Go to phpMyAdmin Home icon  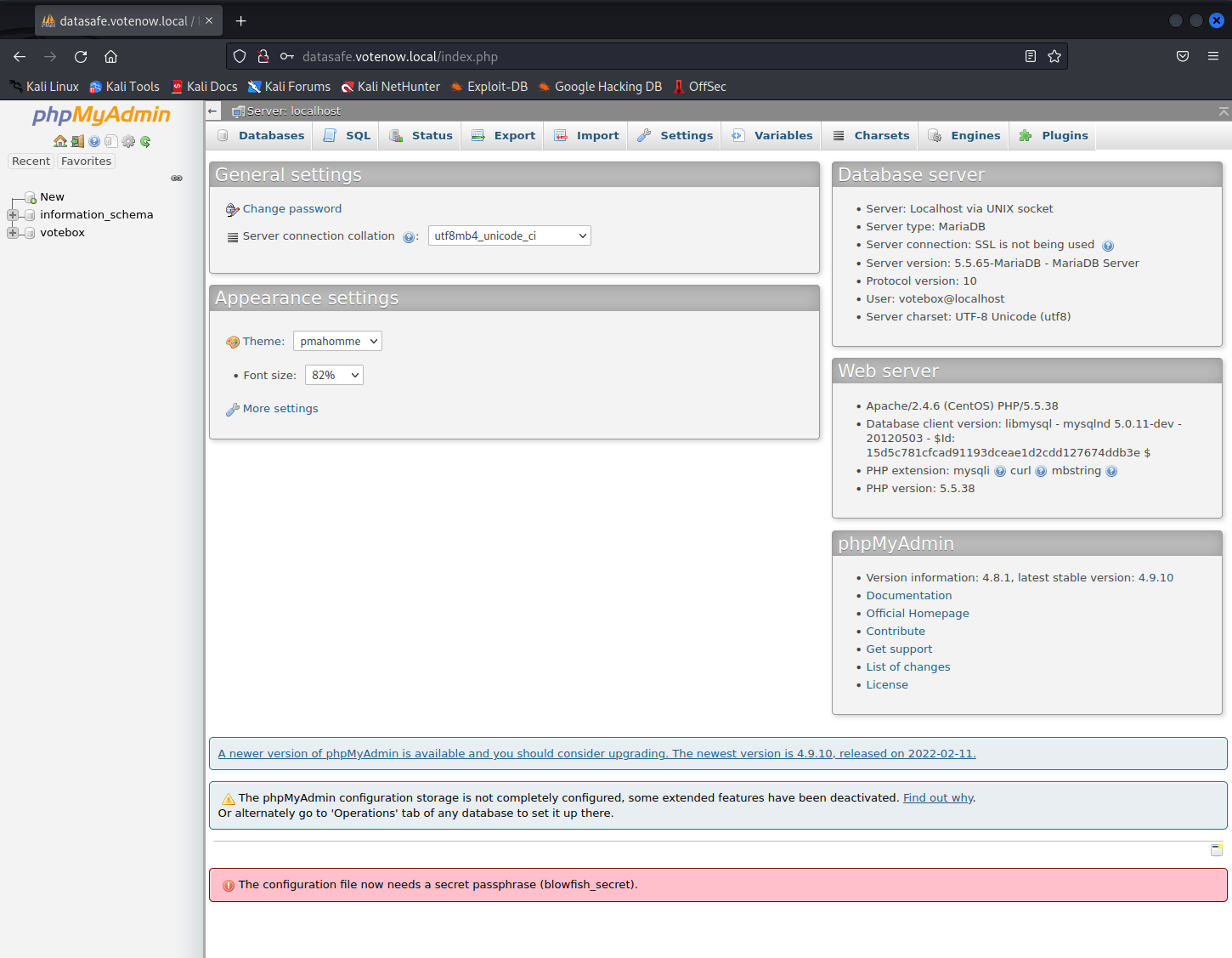[x=60, y=141]
